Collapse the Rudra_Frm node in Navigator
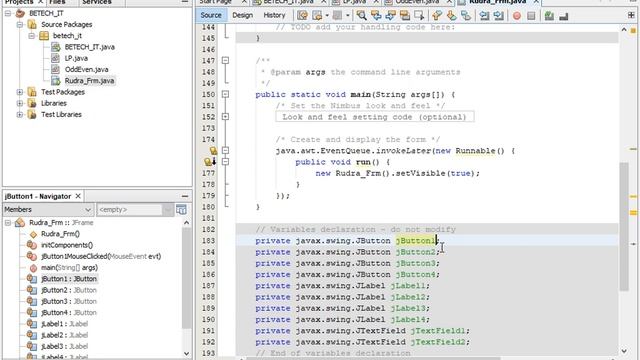640x360 pixels. click(8, 223)
